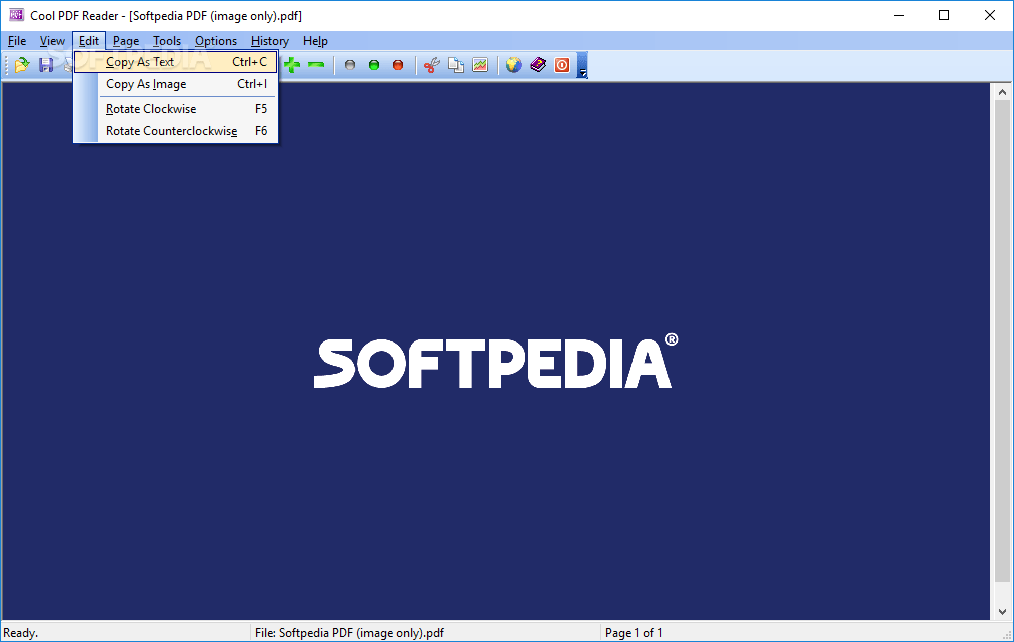Click the Ready status bar text
Screen dimensions: 1014x642
tap(21, 633)
